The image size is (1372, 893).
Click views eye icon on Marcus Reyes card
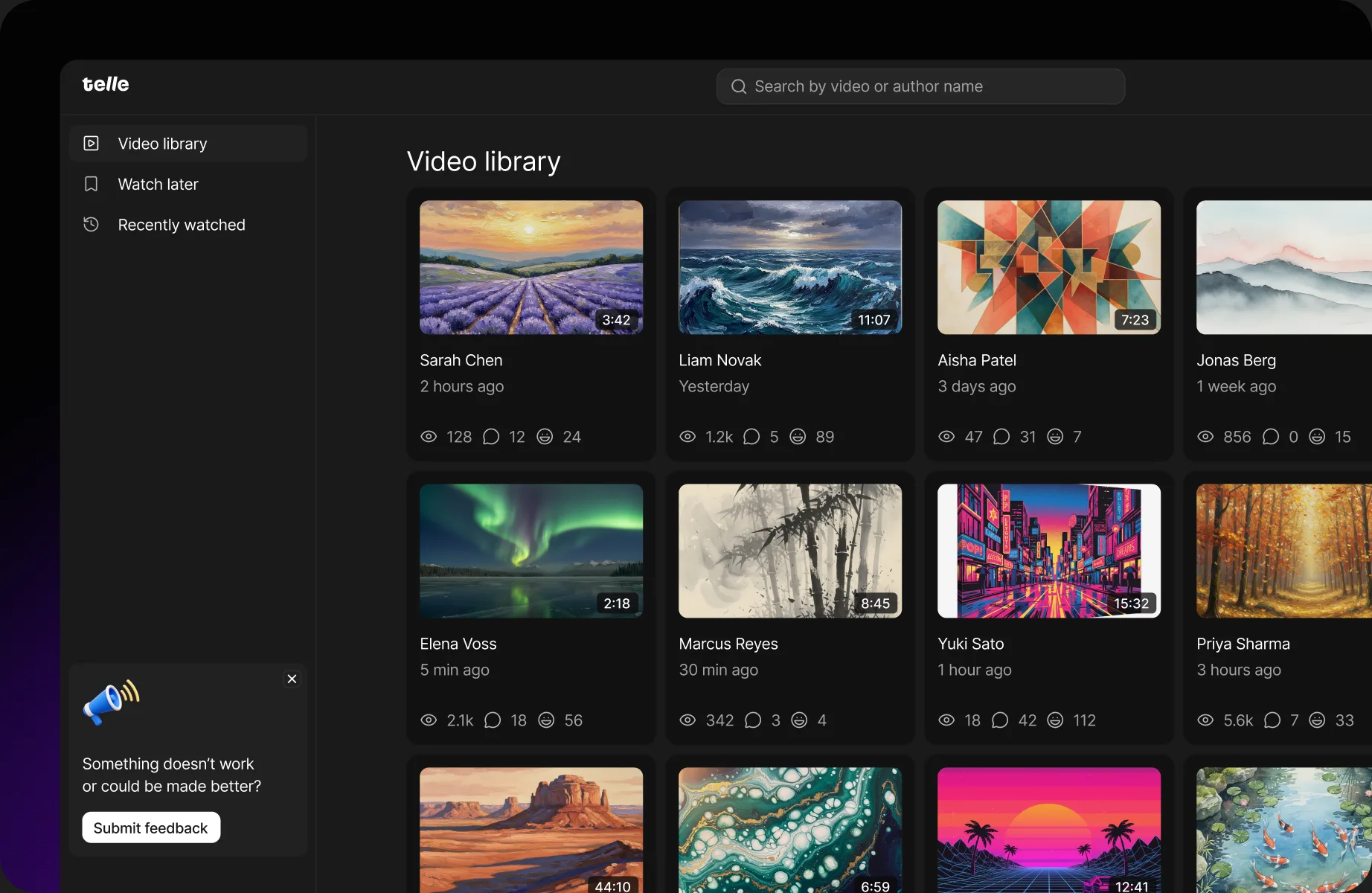pos(687,720)
